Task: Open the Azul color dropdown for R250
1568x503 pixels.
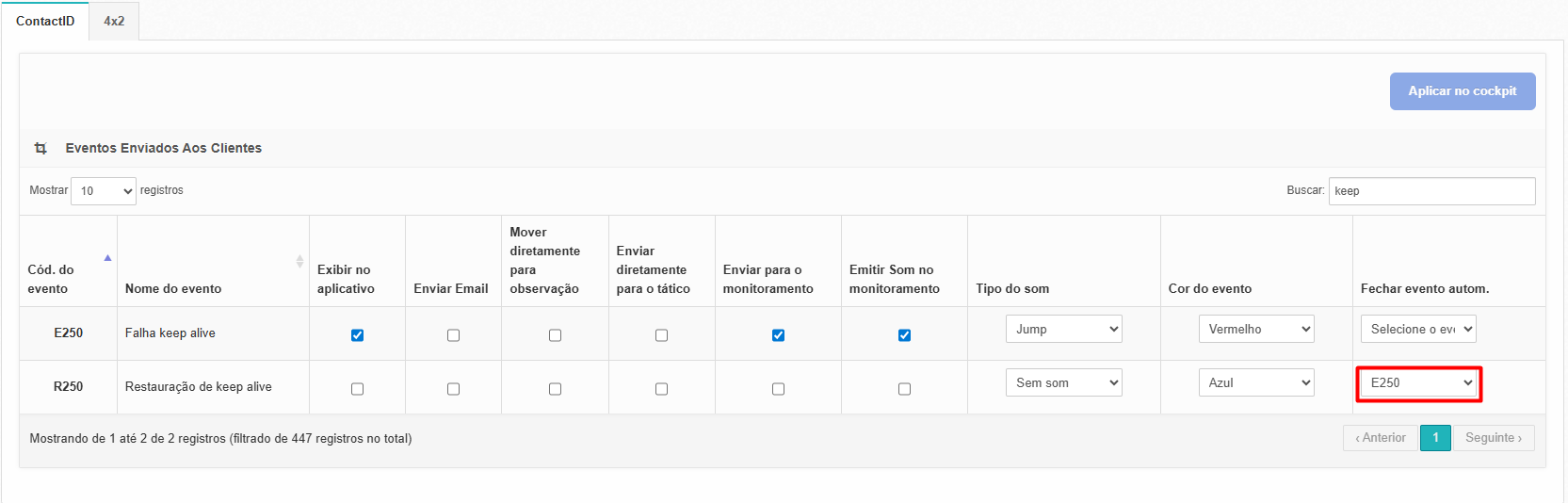Action: tap(1256, 382)
